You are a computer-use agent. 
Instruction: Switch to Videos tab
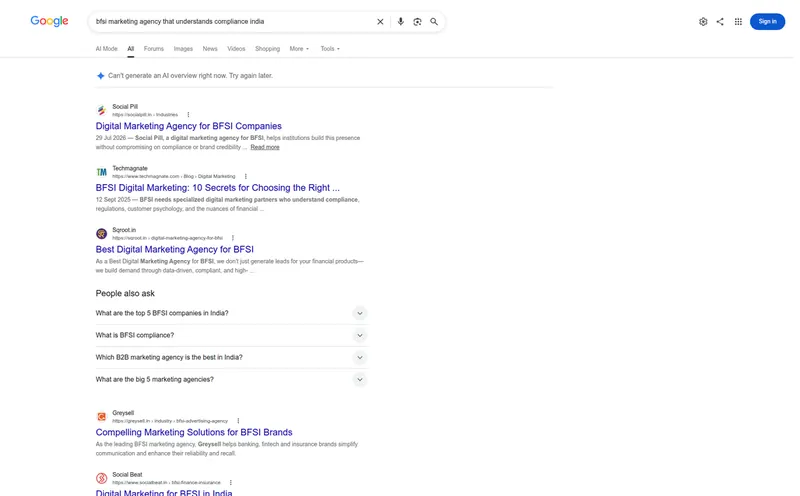(x=236, y=49)
